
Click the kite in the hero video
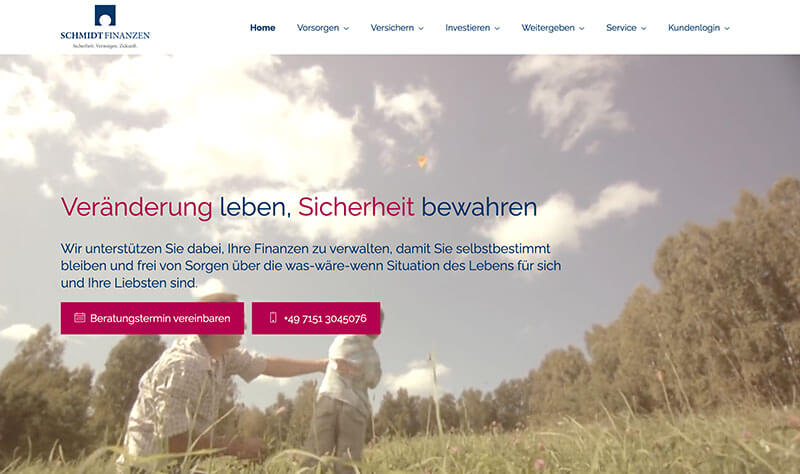click(x=422, y=162)
